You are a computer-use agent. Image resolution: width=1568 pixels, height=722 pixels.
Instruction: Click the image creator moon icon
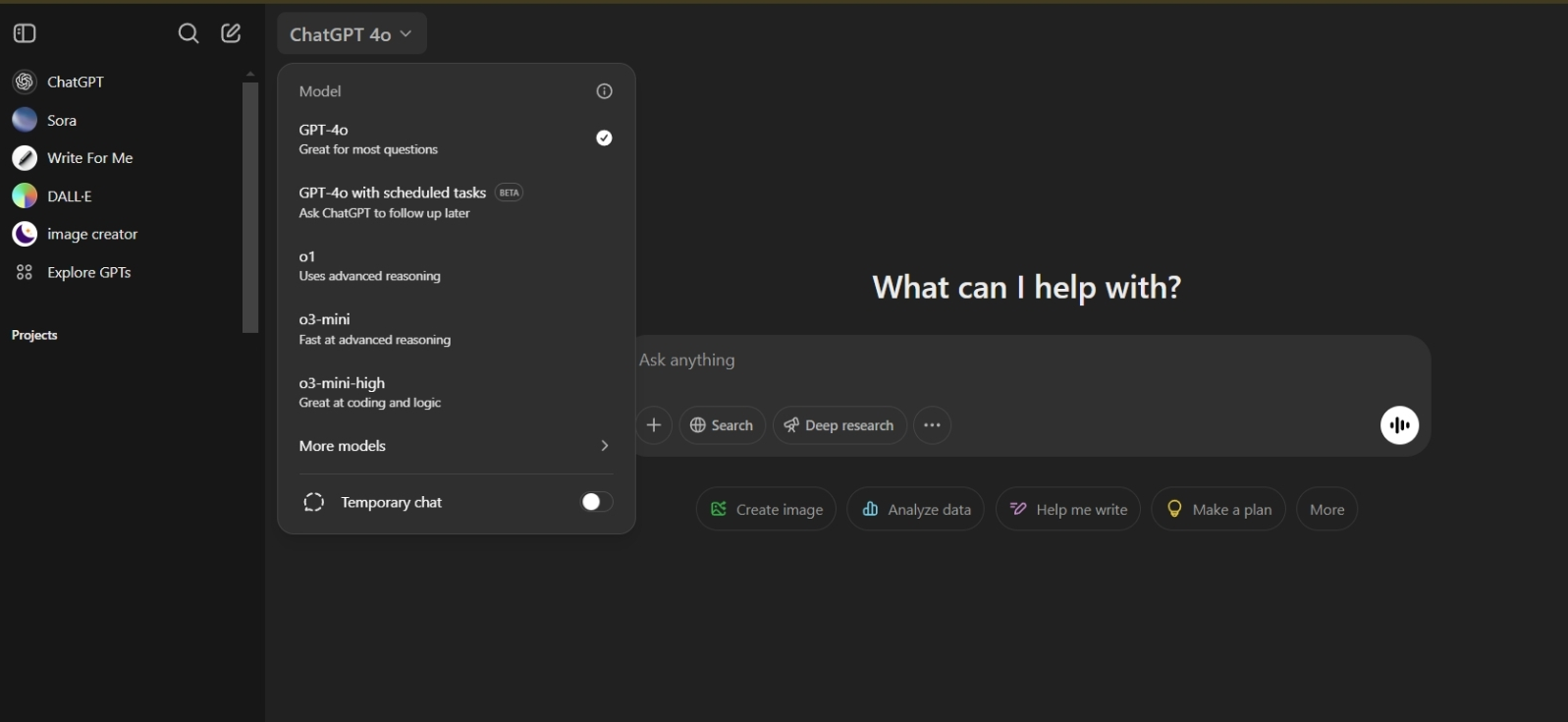click(25, 234)
